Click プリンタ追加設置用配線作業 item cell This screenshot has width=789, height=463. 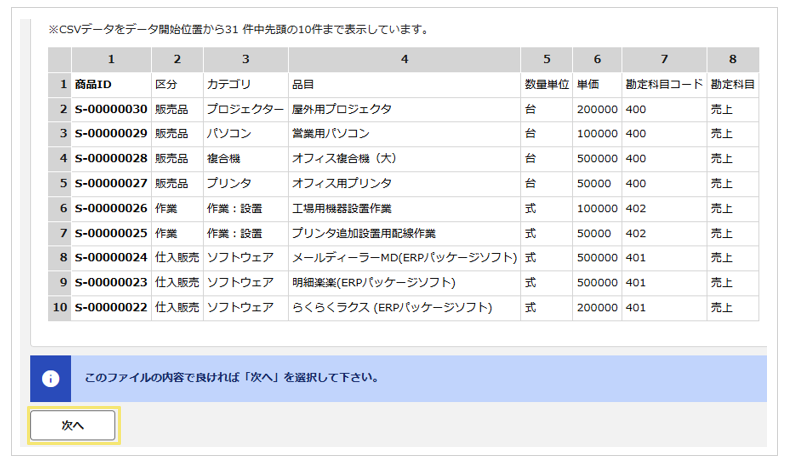point(405,234)
